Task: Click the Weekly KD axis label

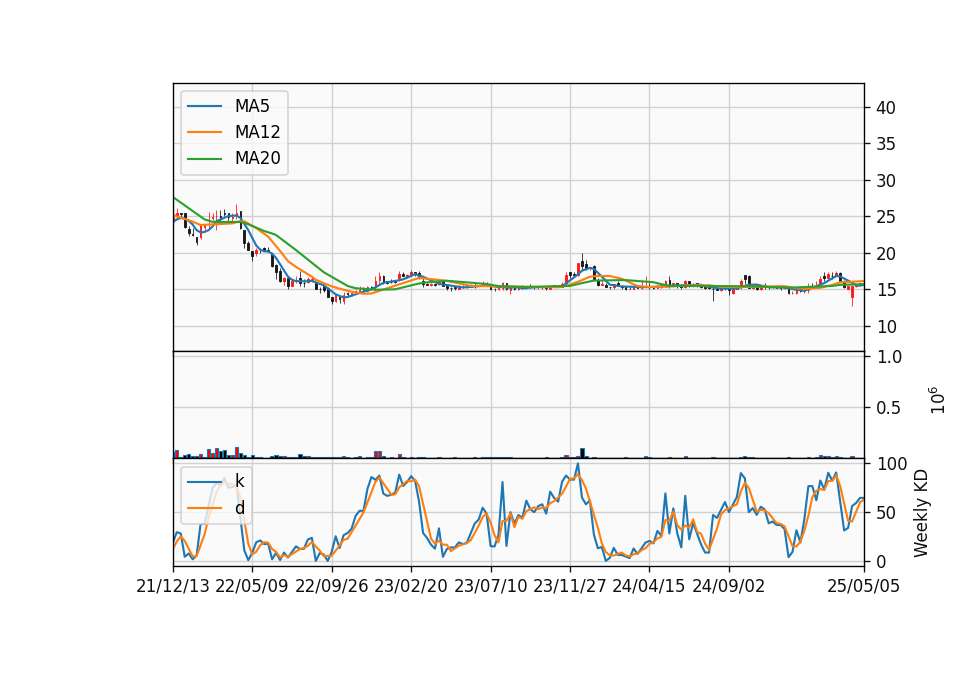Action: [921, 514]
